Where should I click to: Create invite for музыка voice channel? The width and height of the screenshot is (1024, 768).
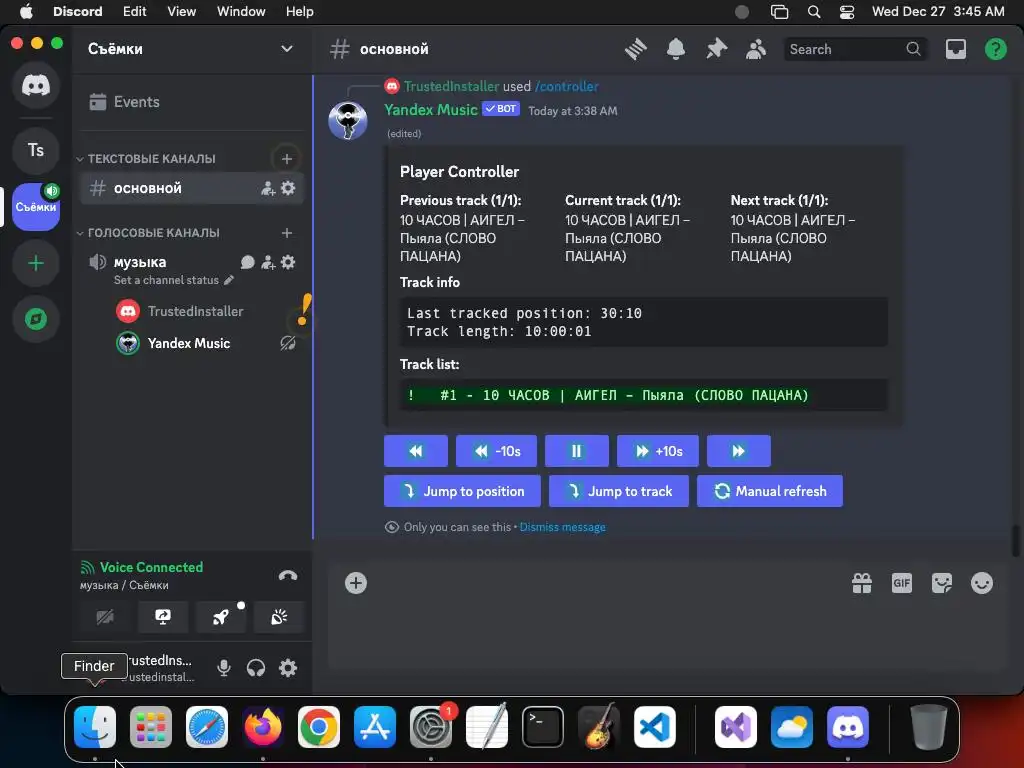click(x=268, y=263)
